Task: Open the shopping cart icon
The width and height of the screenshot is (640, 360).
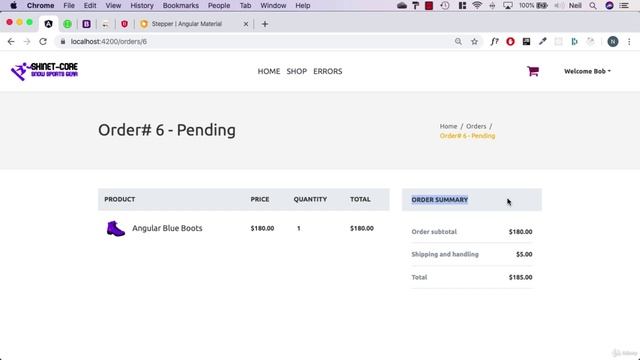Action: [x=533, y=71]
